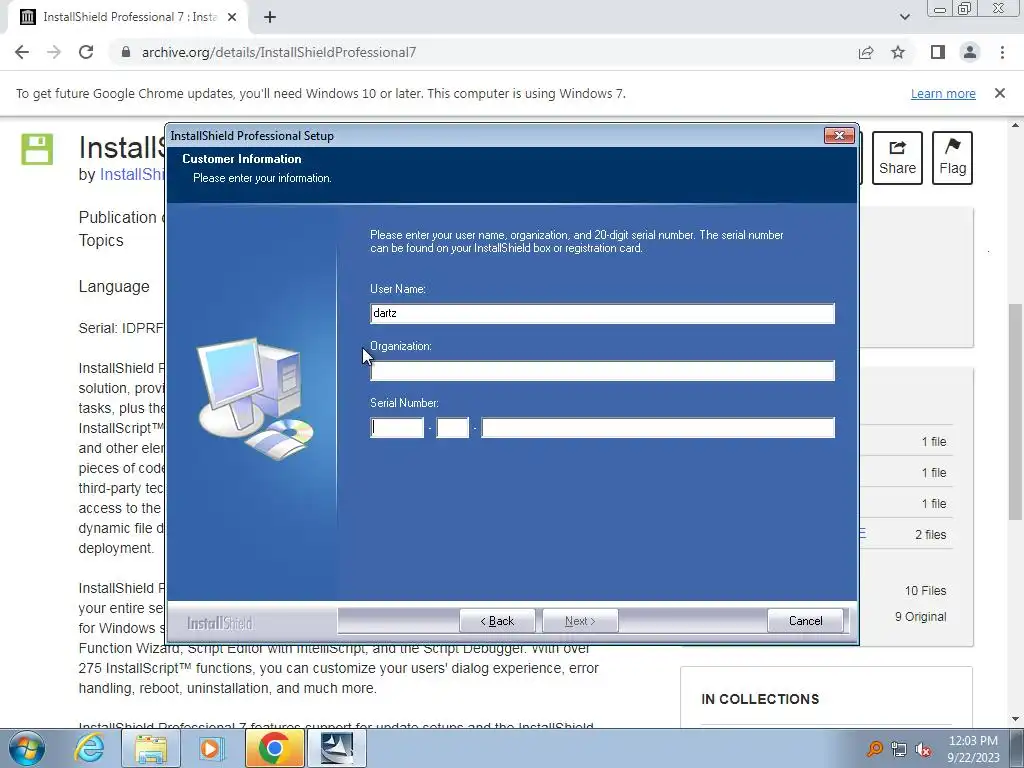Click the page vertical scrollbar thumb
The image size is (1024, 768).
(1016, 413)
